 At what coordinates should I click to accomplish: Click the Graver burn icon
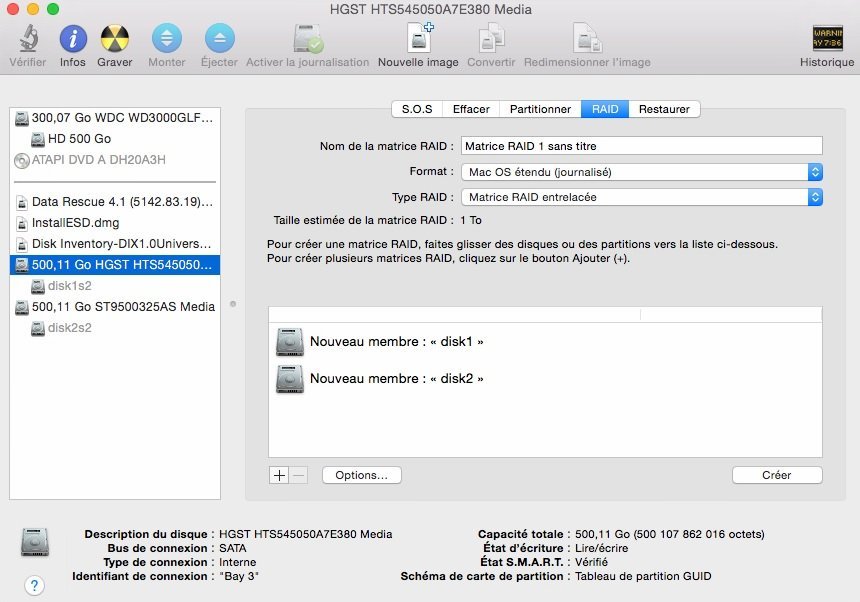[114, 40]
